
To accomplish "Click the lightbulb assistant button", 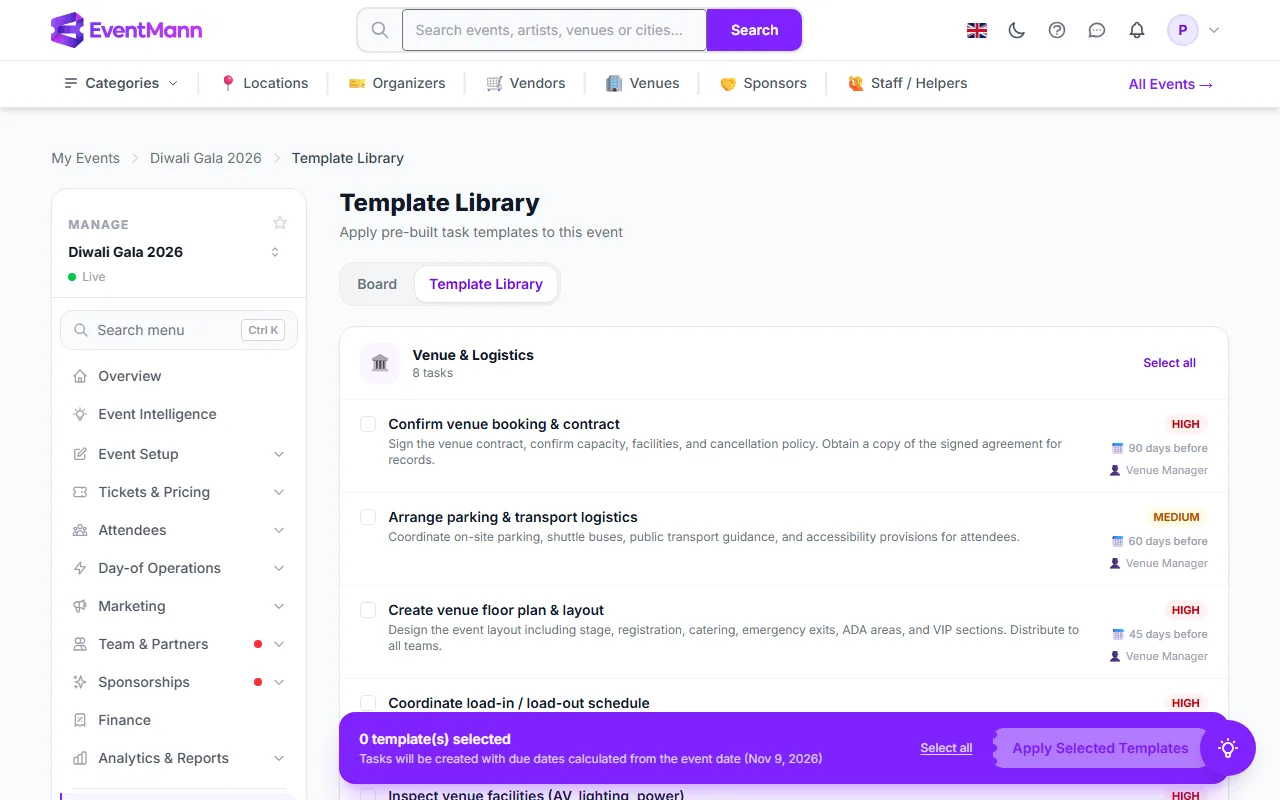I will 1228,748.
